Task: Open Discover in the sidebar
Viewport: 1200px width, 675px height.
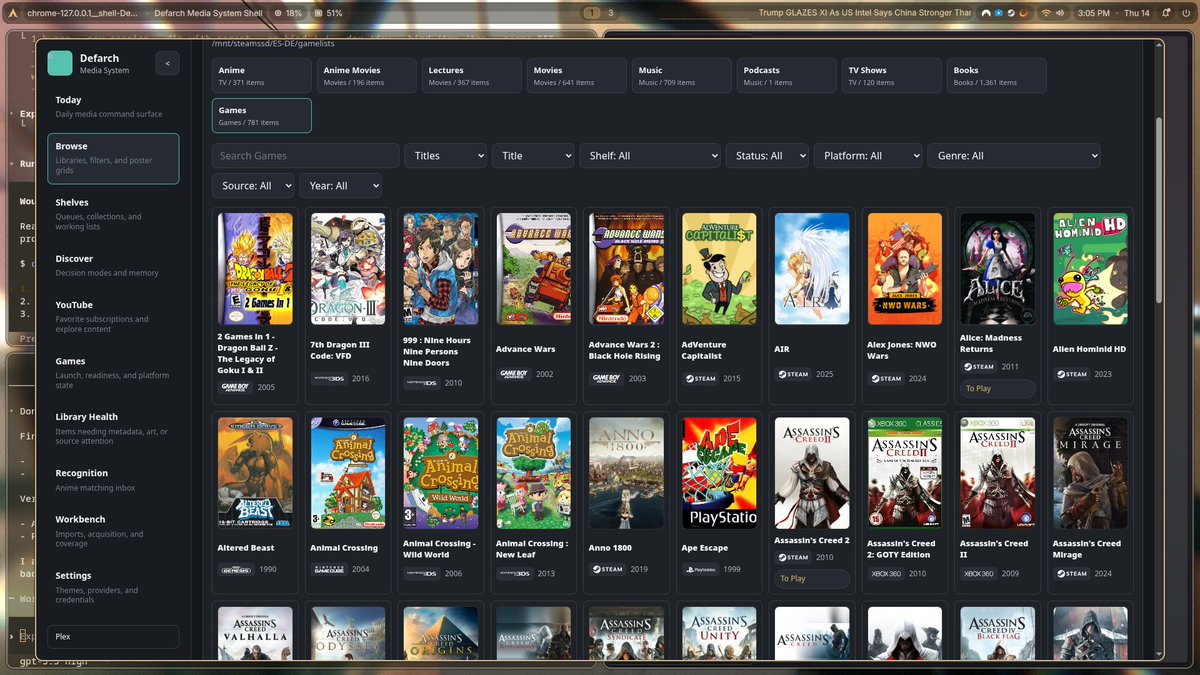Action: tap(113, 265)
